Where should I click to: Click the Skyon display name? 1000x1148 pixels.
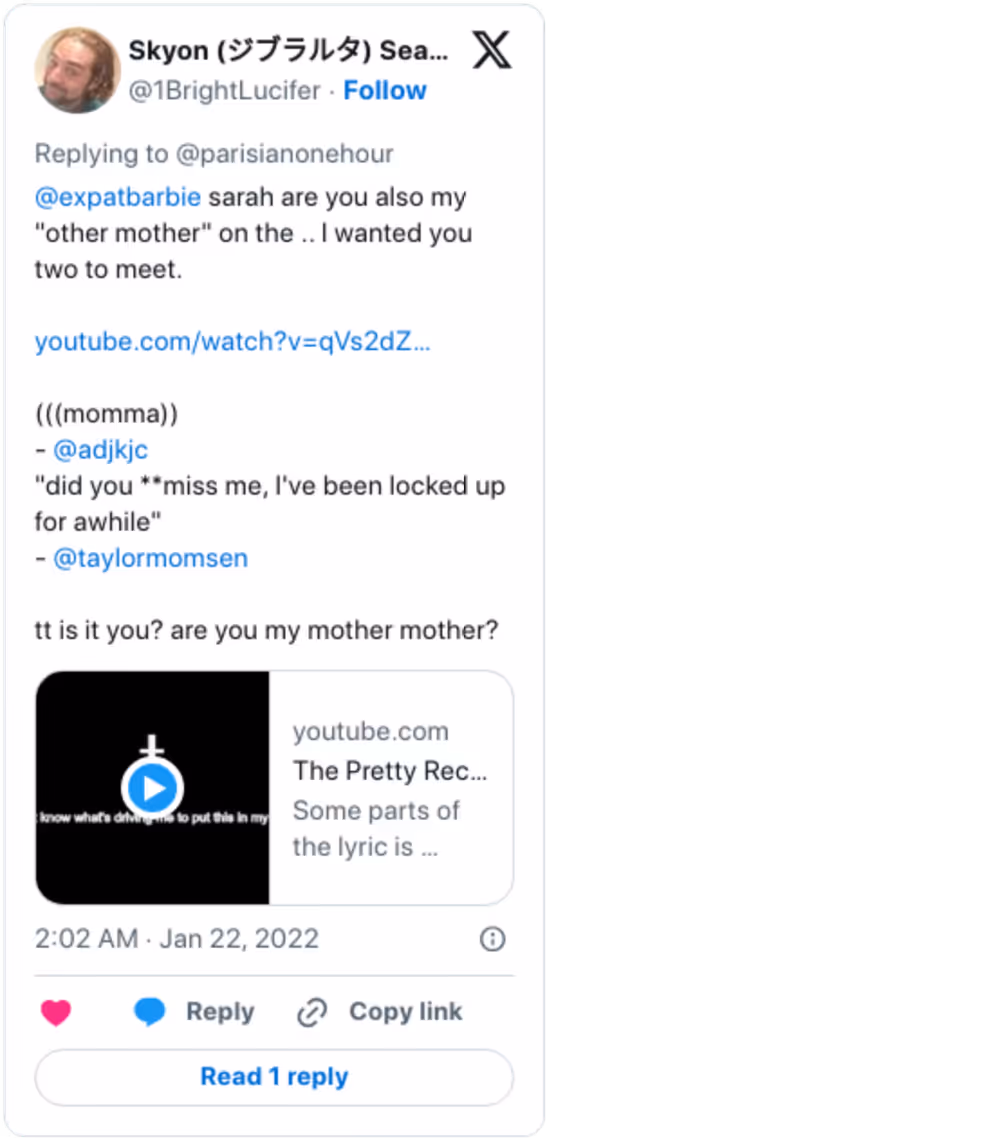(288, 51)
